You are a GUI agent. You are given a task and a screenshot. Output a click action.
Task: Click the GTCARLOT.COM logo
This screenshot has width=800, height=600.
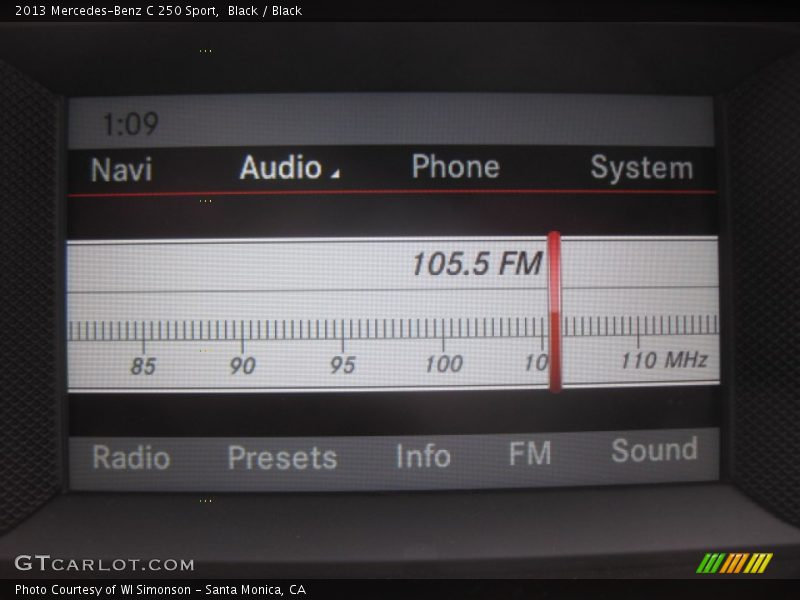(104, 564)
